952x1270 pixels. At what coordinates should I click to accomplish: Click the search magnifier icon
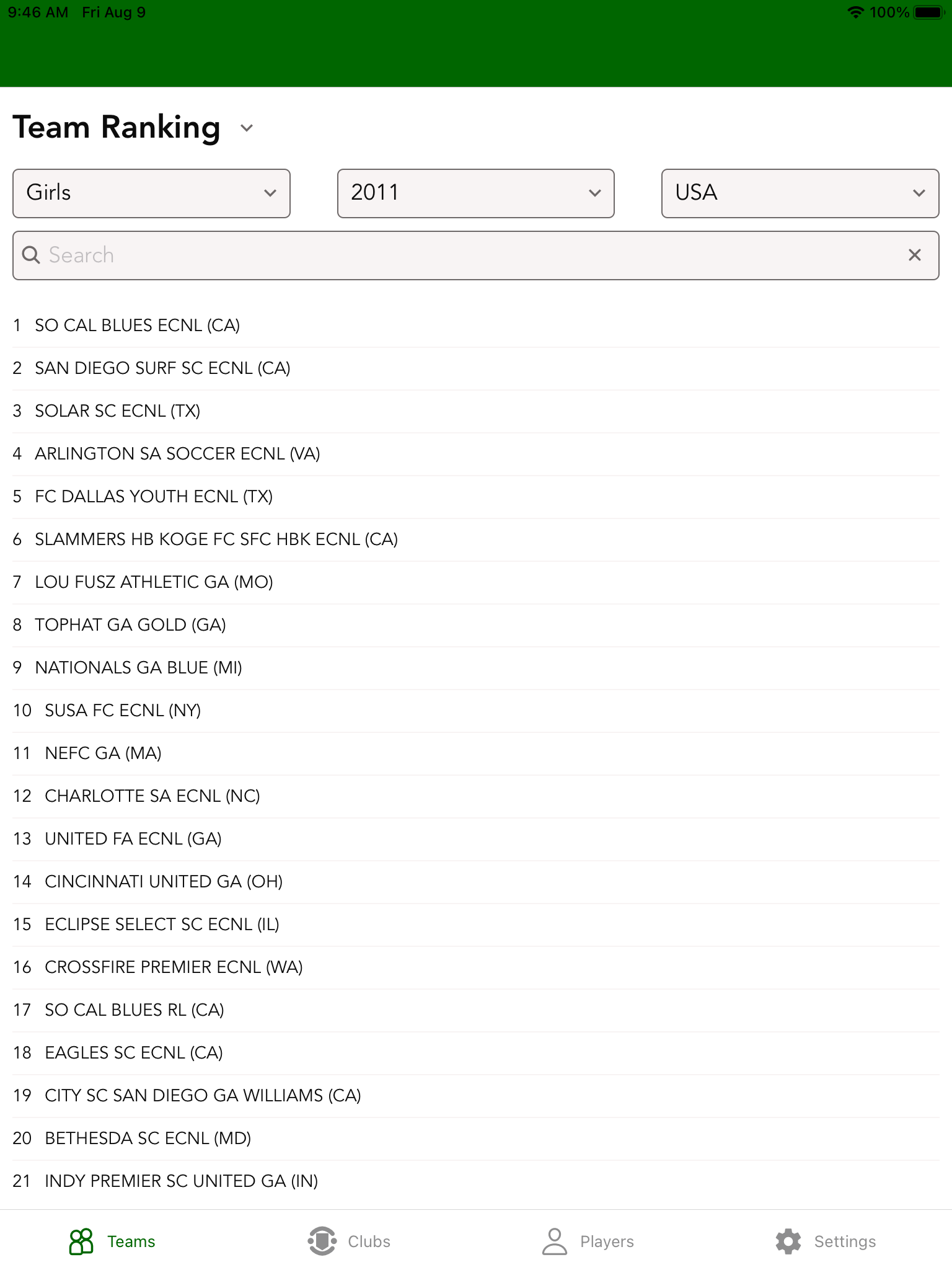coord(31,255)
